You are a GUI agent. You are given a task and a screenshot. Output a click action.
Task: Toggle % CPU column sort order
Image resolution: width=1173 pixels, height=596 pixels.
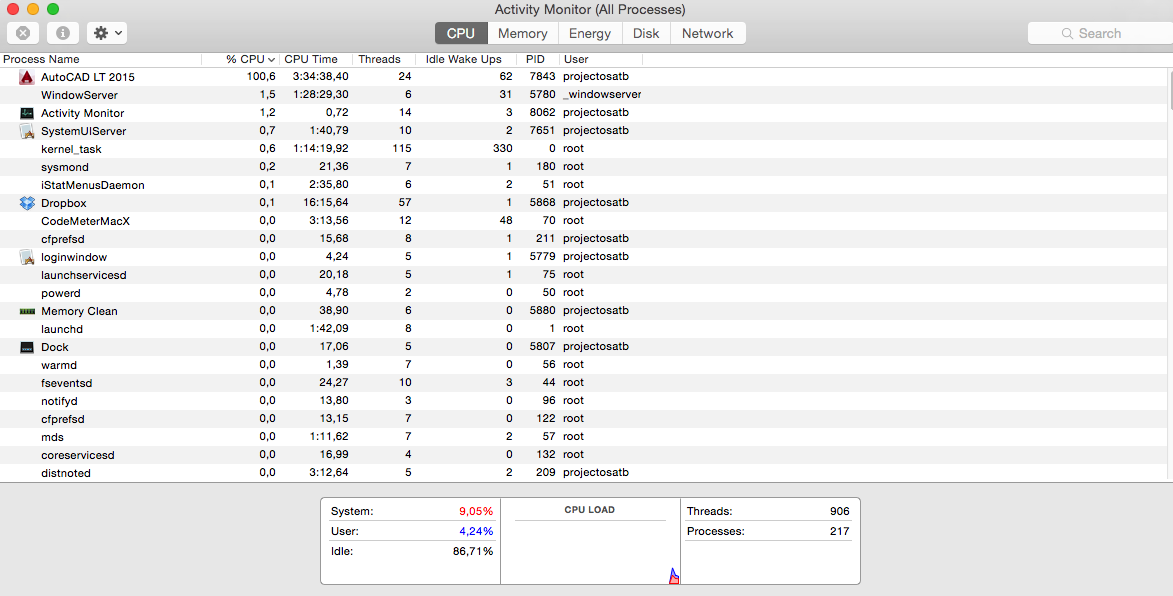[241, 59]
